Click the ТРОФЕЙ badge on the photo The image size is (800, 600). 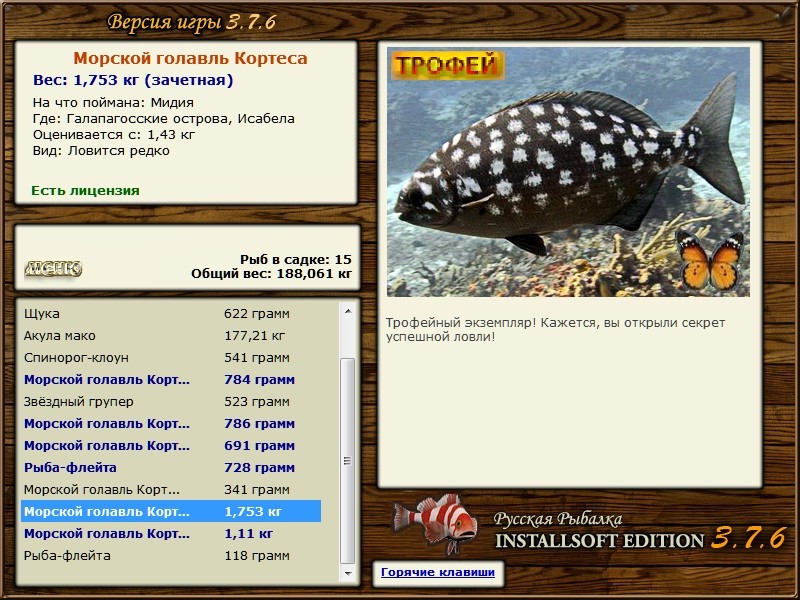[447, 65]
